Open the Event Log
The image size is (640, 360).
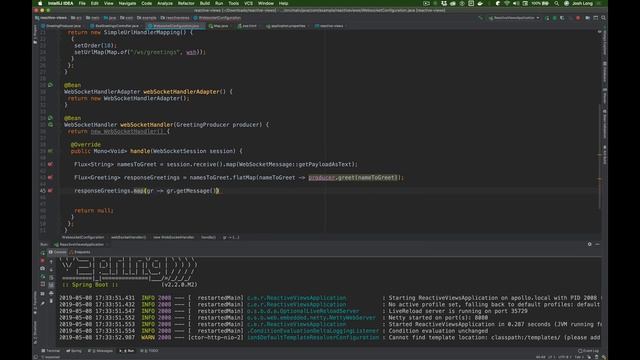tap(589, 351)
